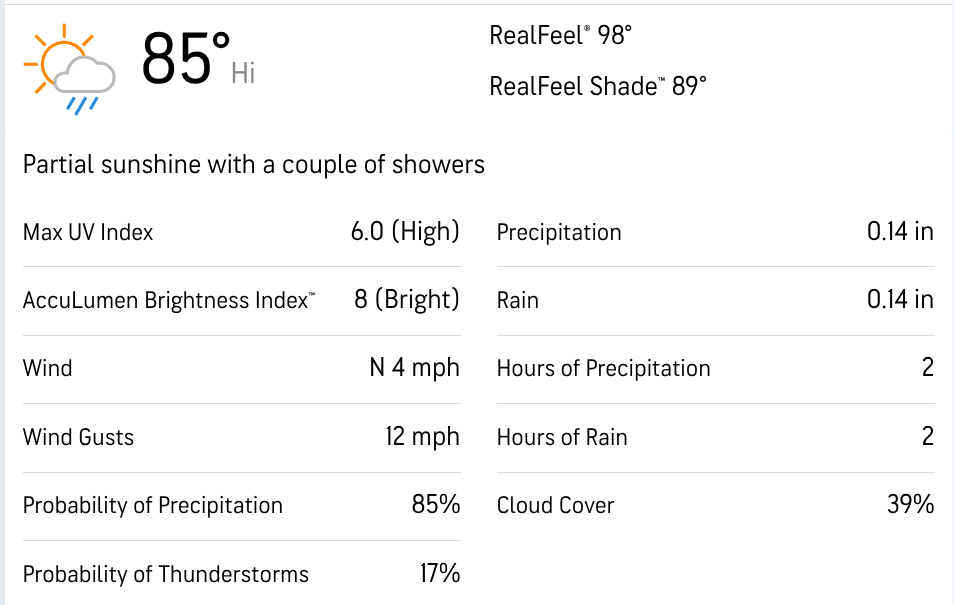
Task: Click the Probability of Precipitation label
Action: [153, 505]
